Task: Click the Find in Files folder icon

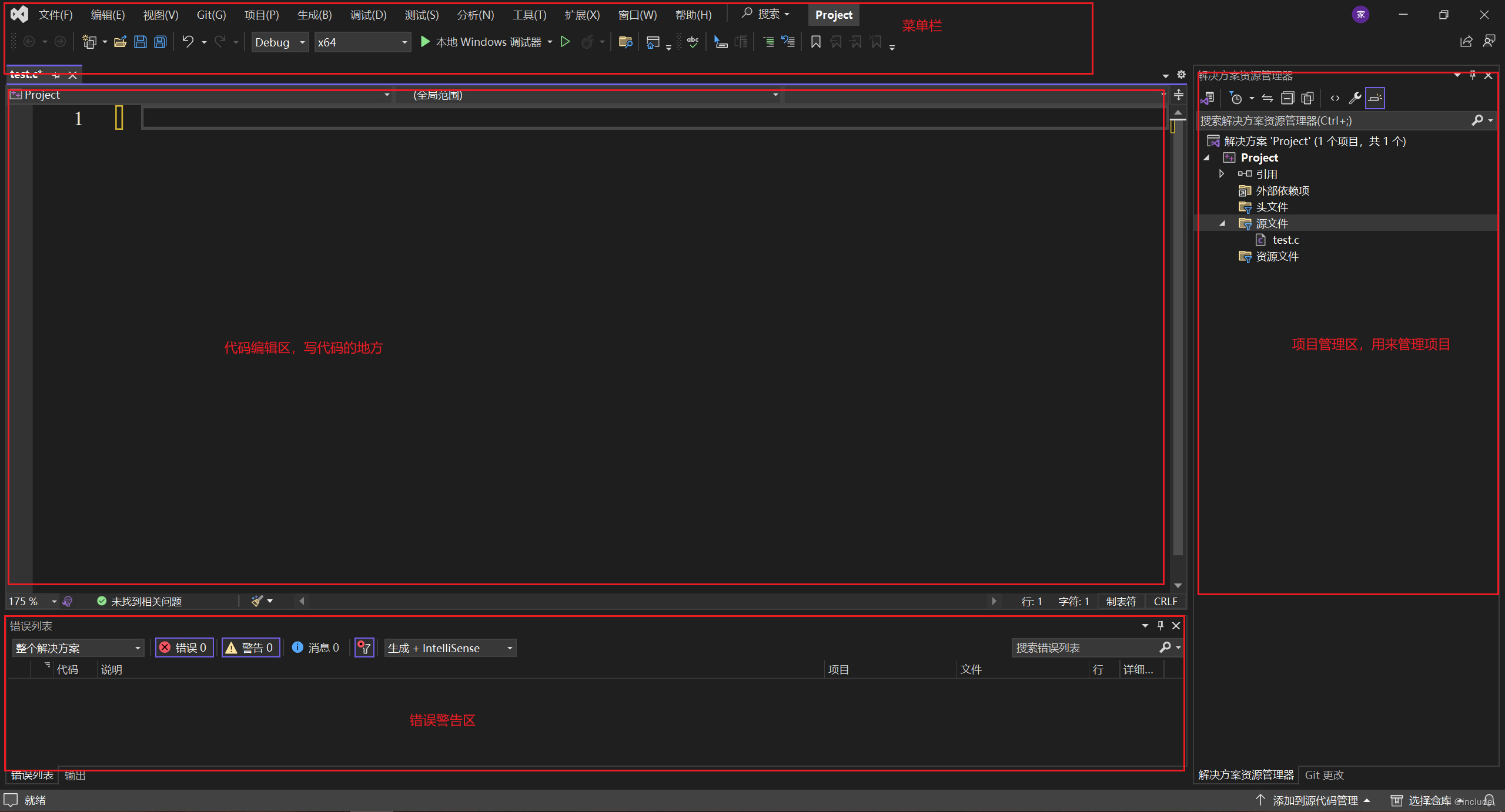Action: (x=626, y=42)
